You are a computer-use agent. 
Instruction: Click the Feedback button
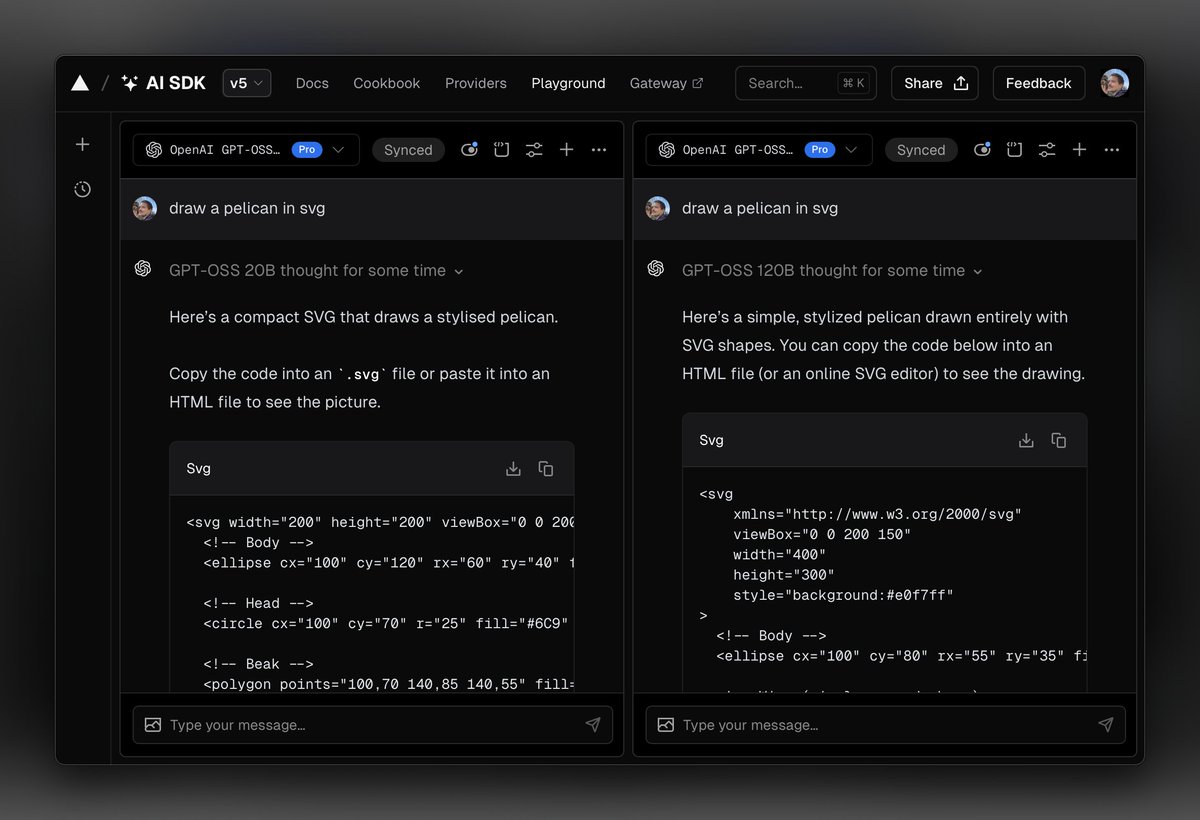(1038, 83)
